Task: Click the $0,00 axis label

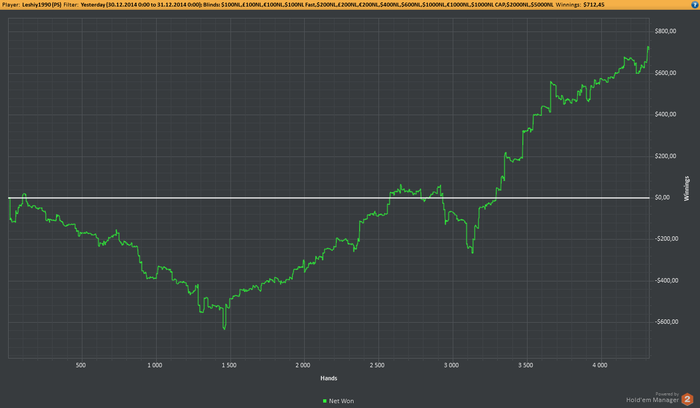Action: coord(662,197)
